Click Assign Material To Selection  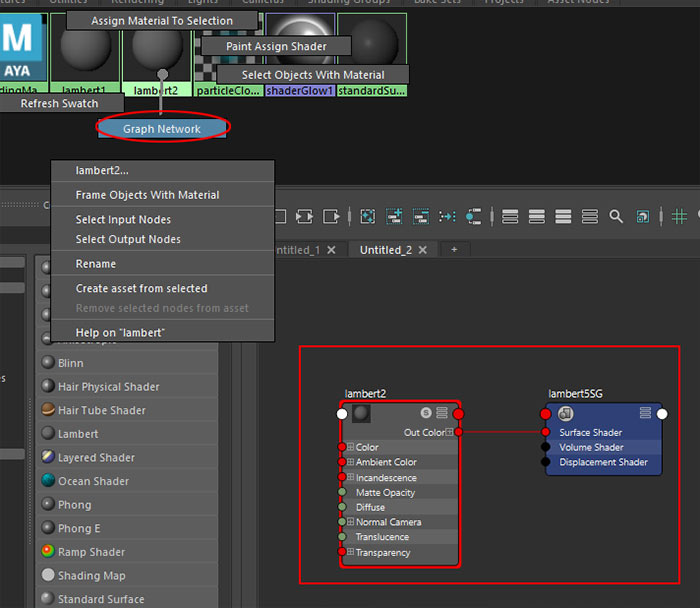point(161,20)
